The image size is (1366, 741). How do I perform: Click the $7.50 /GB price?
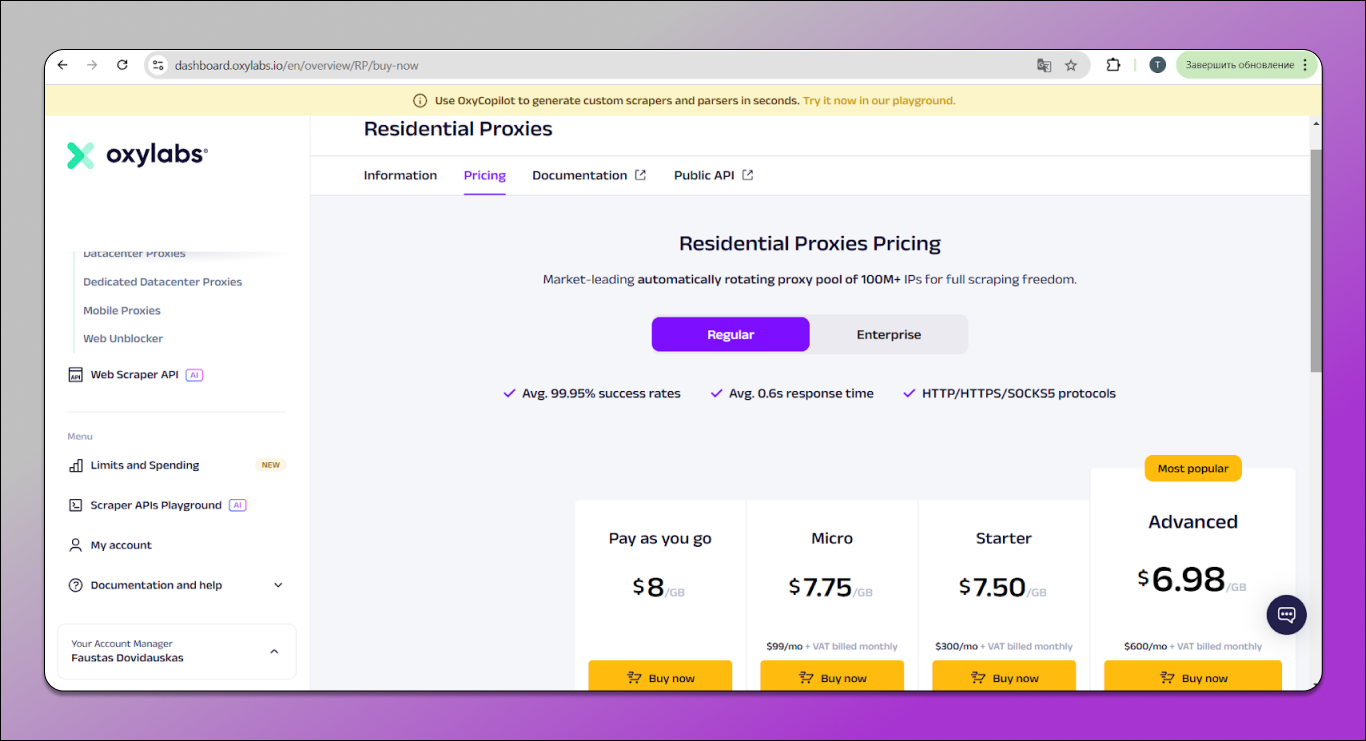1003,587
